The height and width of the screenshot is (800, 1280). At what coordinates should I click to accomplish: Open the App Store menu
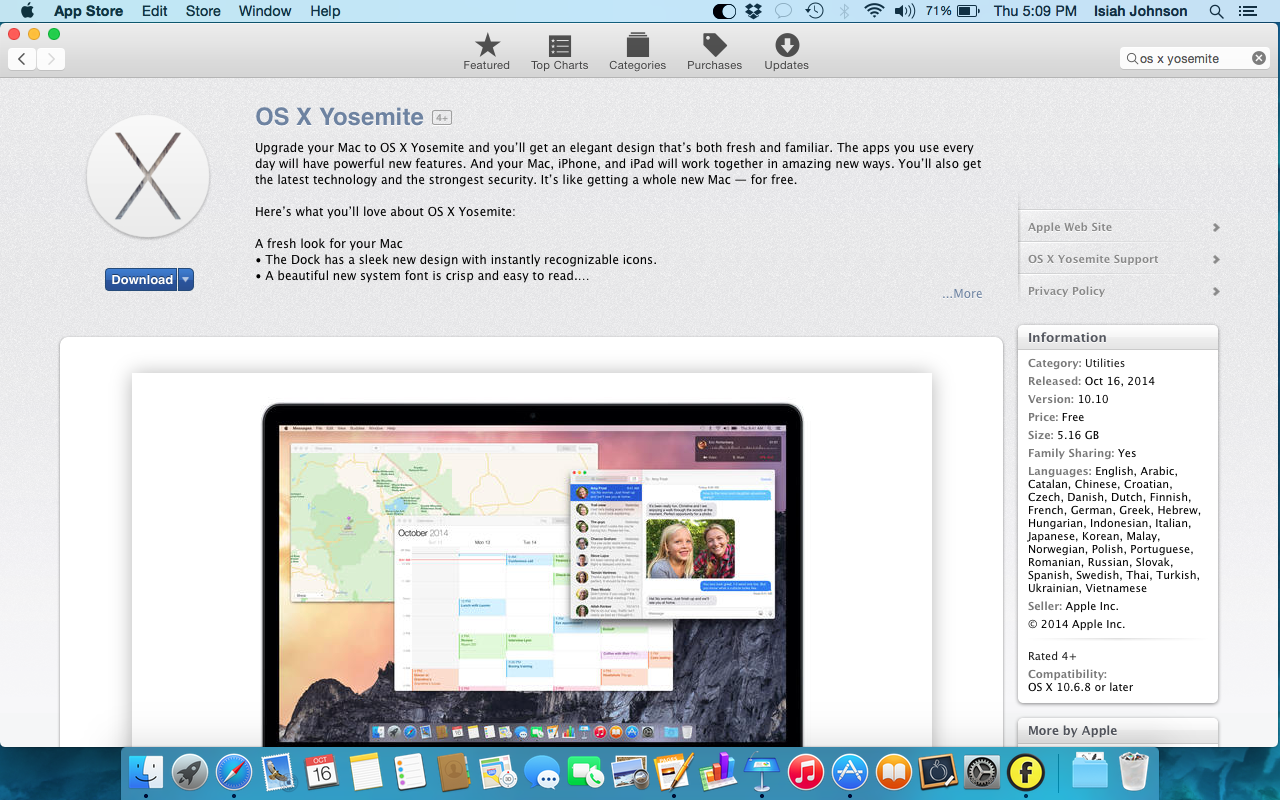click(x=88, y=11)
